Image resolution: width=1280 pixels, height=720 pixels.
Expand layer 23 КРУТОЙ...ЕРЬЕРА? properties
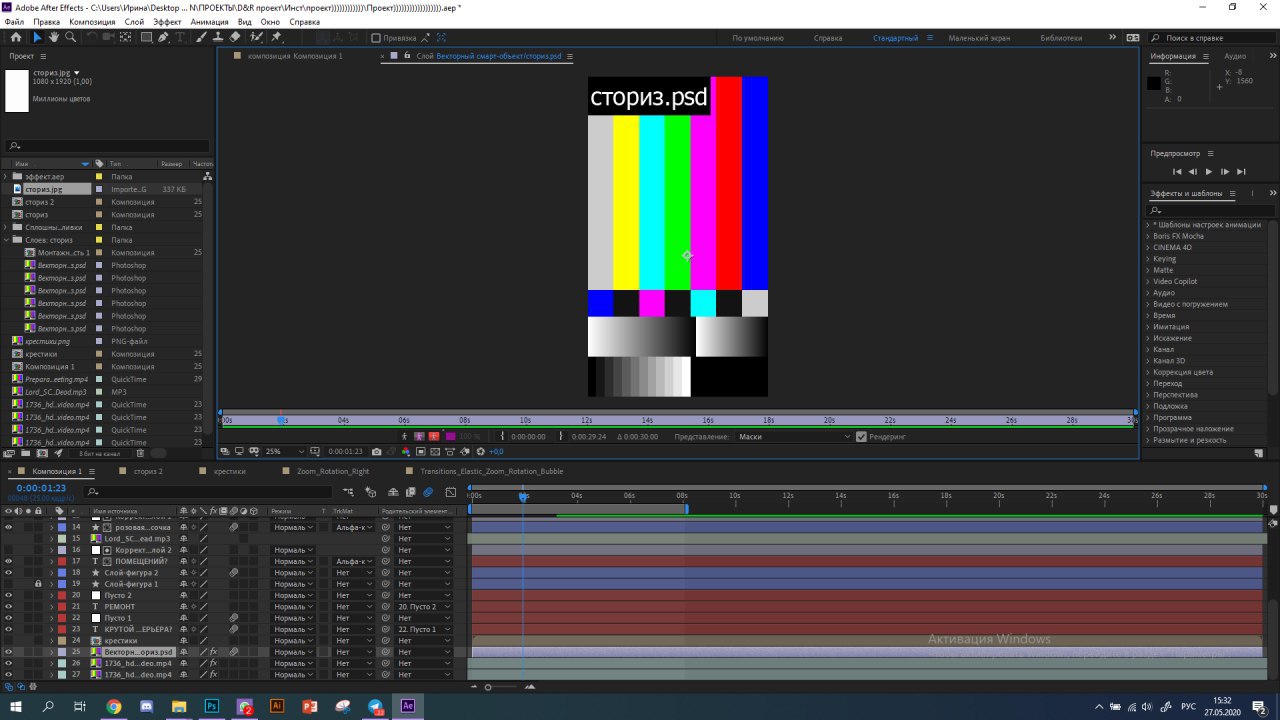point(52,629)
